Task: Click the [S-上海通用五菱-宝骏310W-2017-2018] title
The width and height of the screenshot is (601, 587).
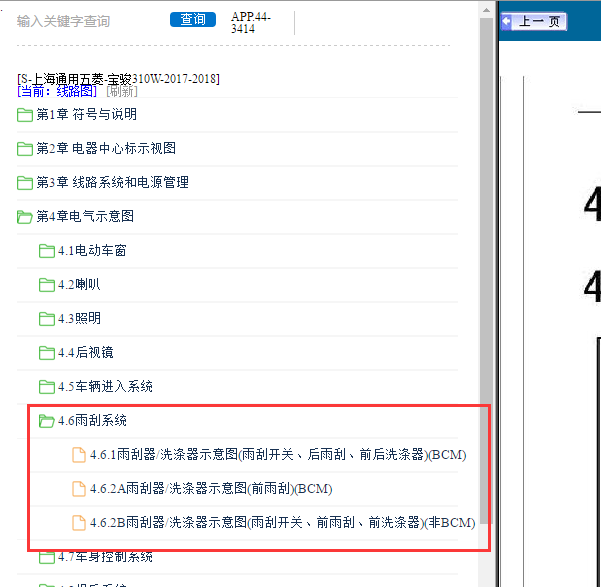Action: [x=118, y=79]
